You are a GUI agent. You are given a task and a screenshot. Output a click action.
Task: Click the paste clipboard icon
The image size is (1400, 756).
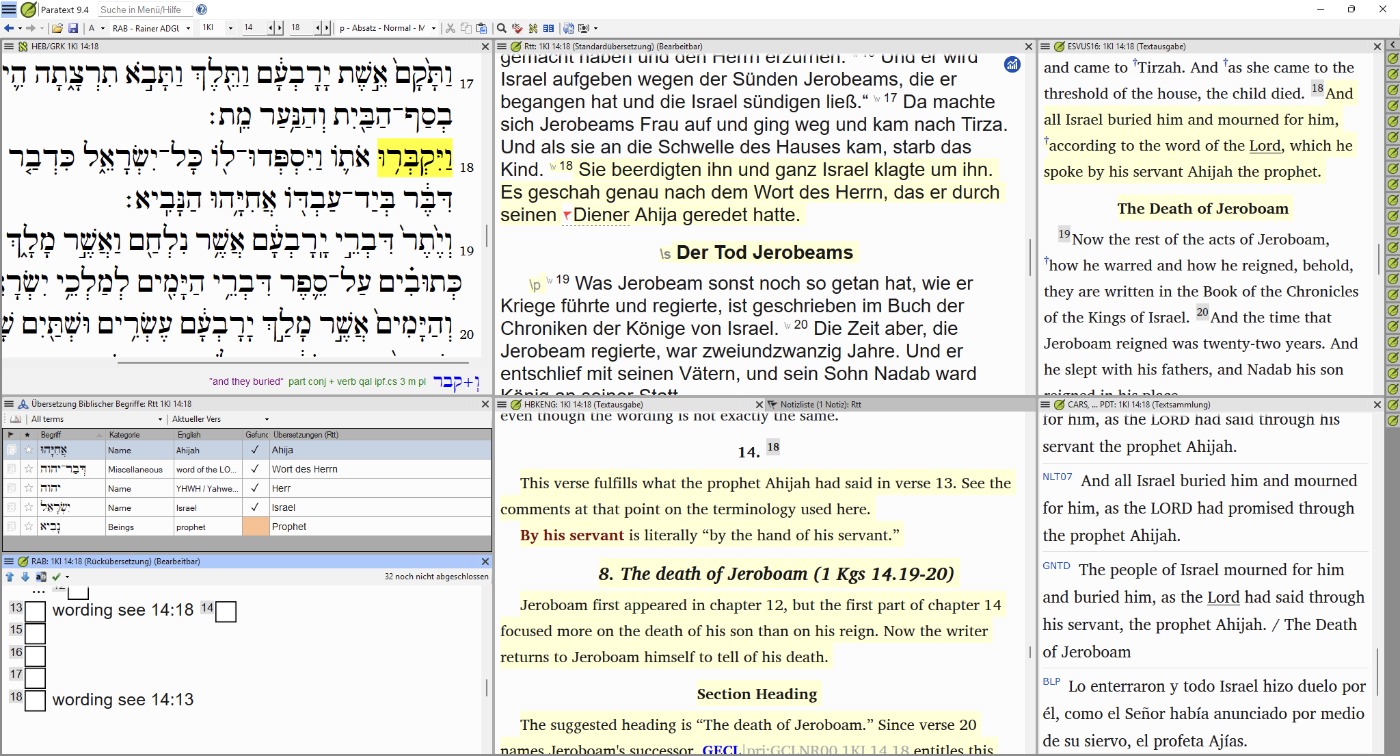click(x=482, y=28)
